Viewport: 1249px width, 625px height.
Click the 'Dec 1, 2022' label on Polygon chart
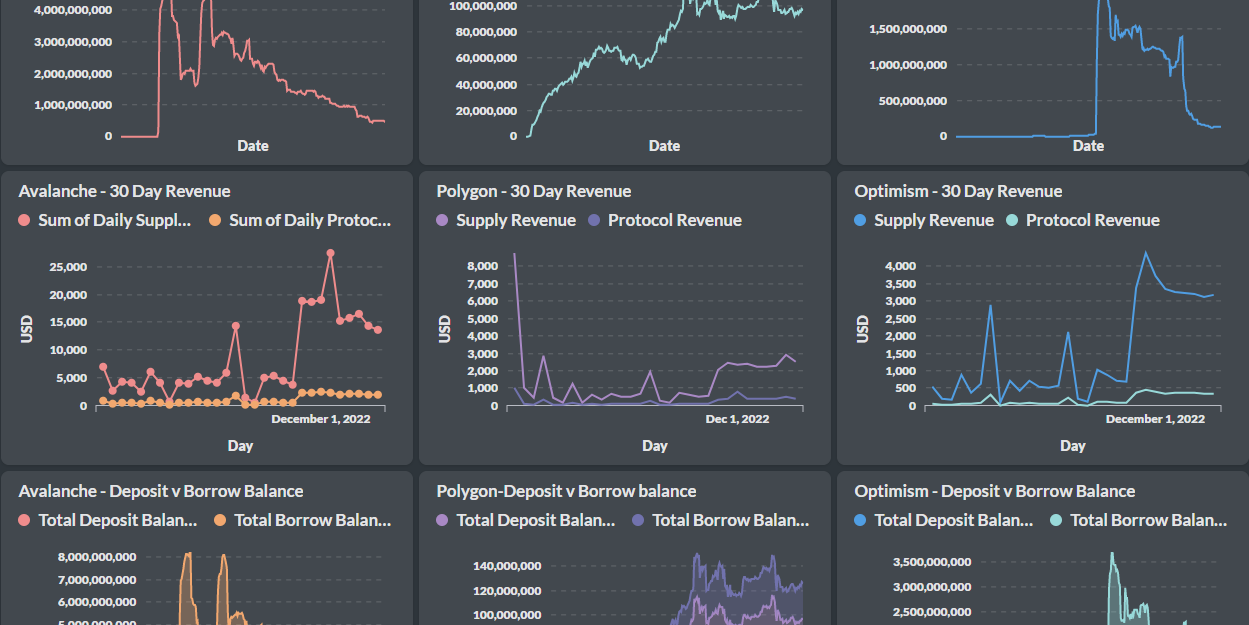point(738,419)
